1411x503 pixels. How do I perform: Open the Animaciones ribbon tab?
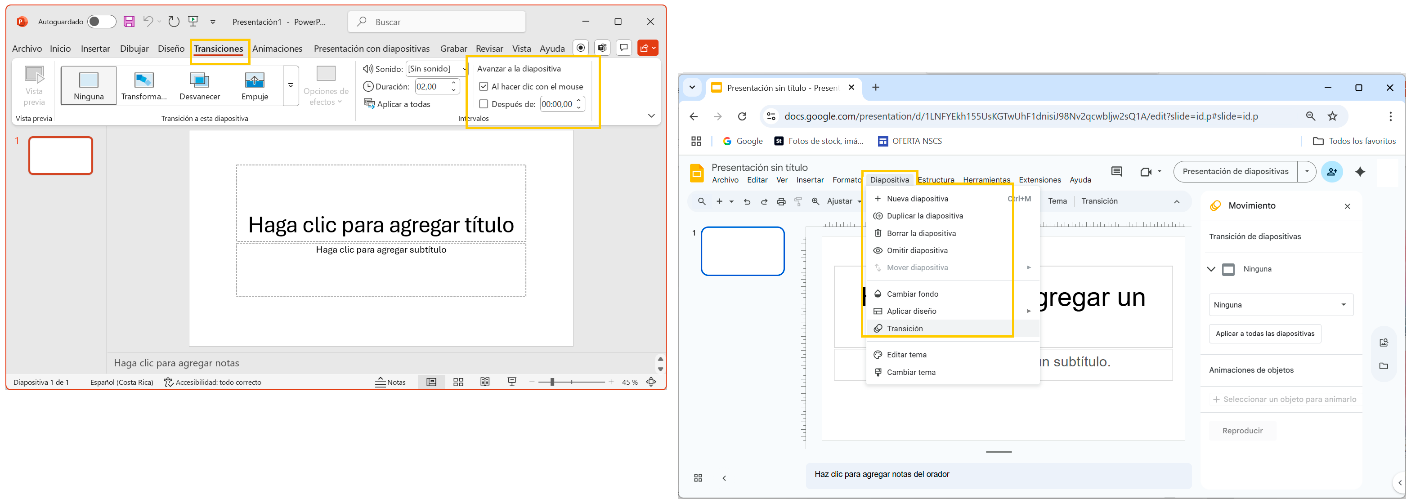[x=277, y=49]
